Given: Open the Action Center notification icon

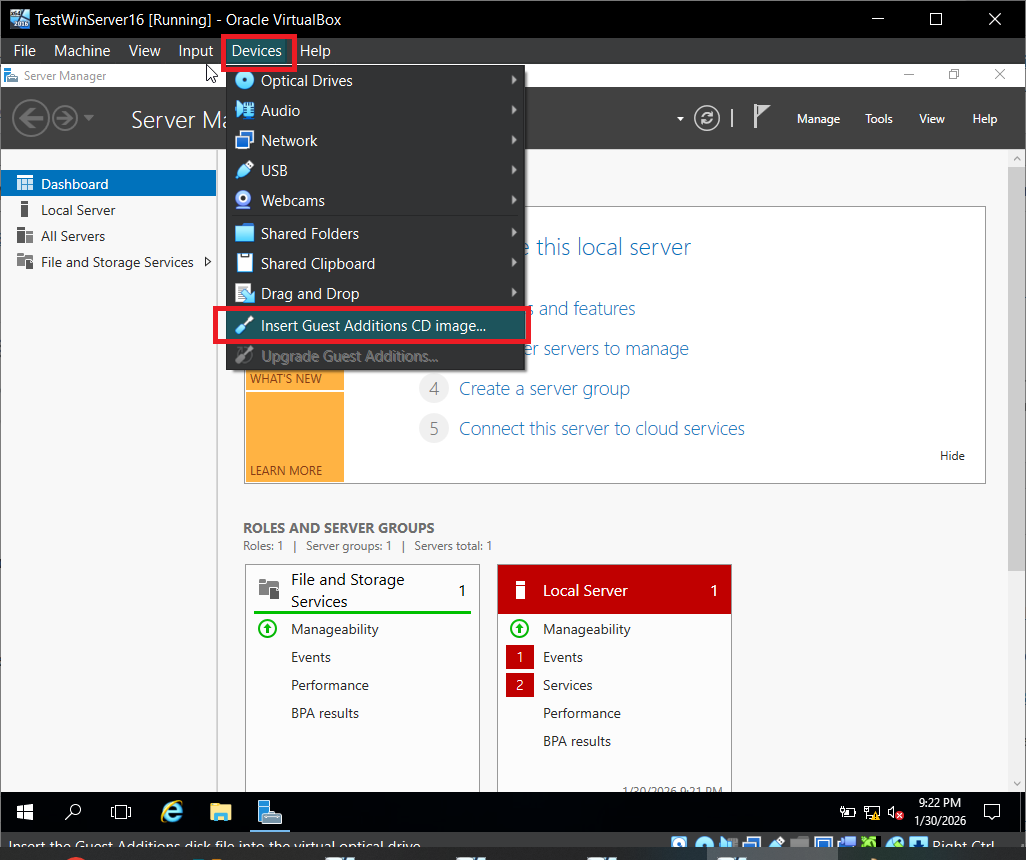Looking at the screenshot, I should 991,811.
